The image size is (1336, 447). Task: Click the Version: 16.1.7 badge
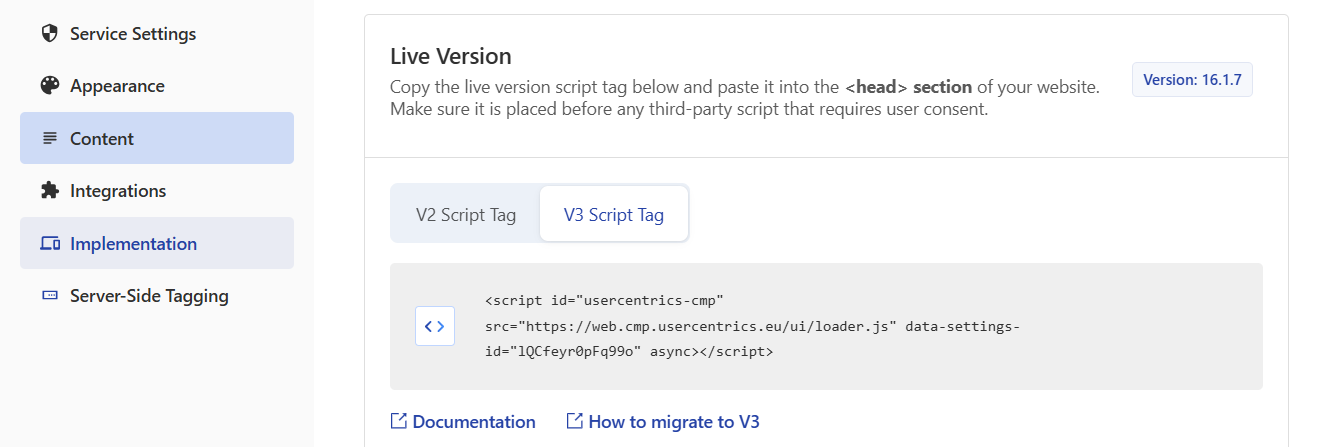(x=1192, y=80)
